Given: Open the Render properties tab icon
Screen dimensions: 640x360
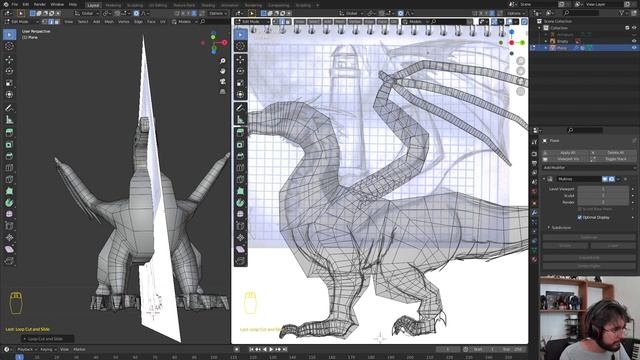Looking at the screenshot, I should tap(534, 154).
